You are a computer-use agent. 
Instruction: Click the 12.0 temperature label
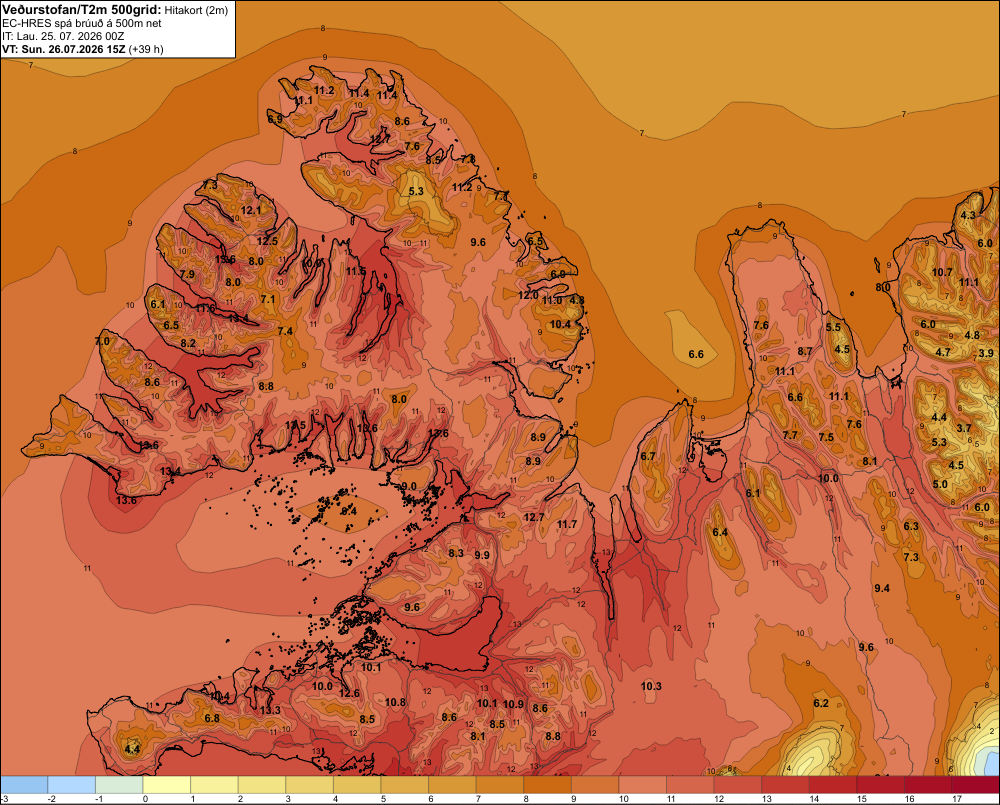528,295
